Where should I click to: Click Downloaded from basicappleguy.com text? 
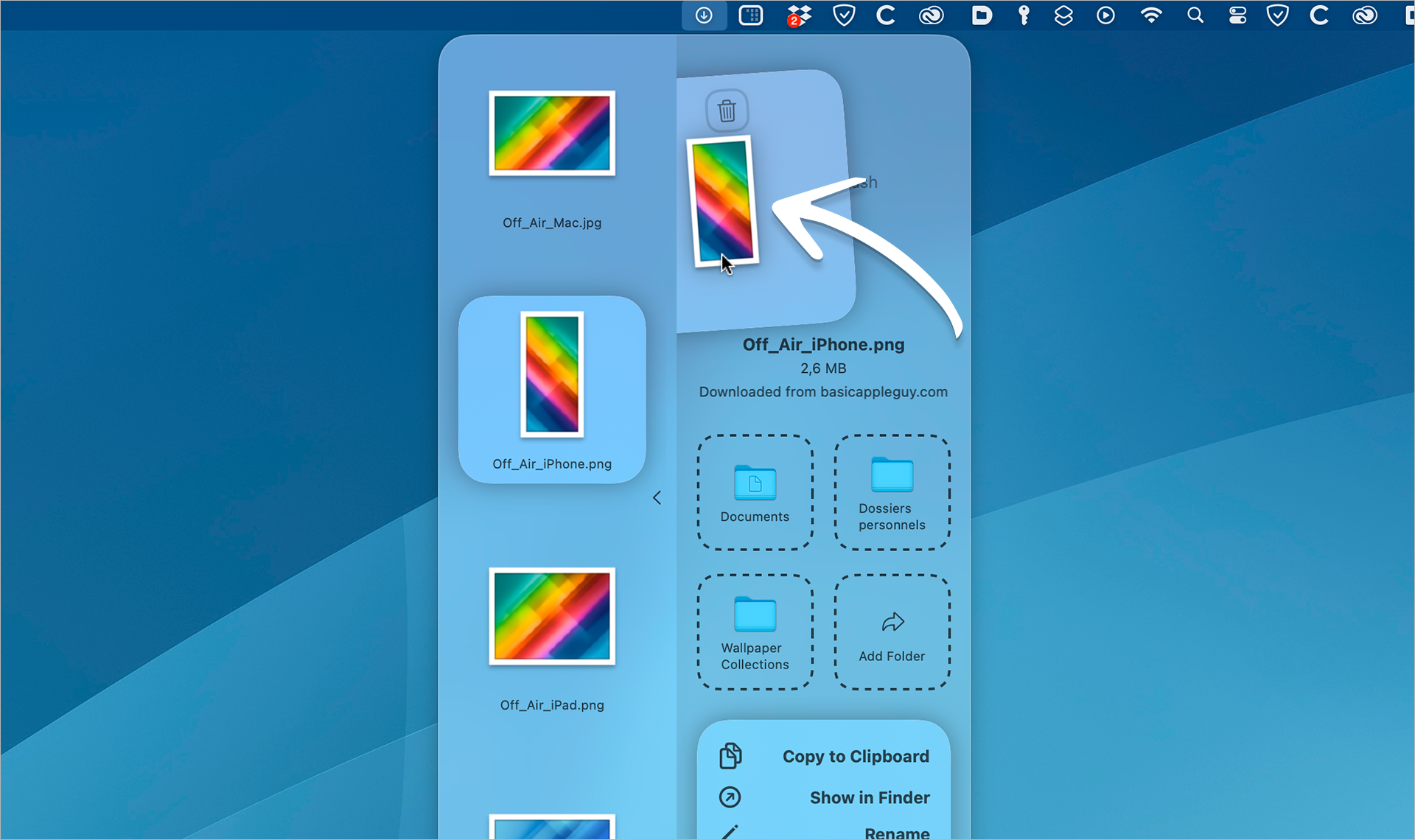(823, 392)
